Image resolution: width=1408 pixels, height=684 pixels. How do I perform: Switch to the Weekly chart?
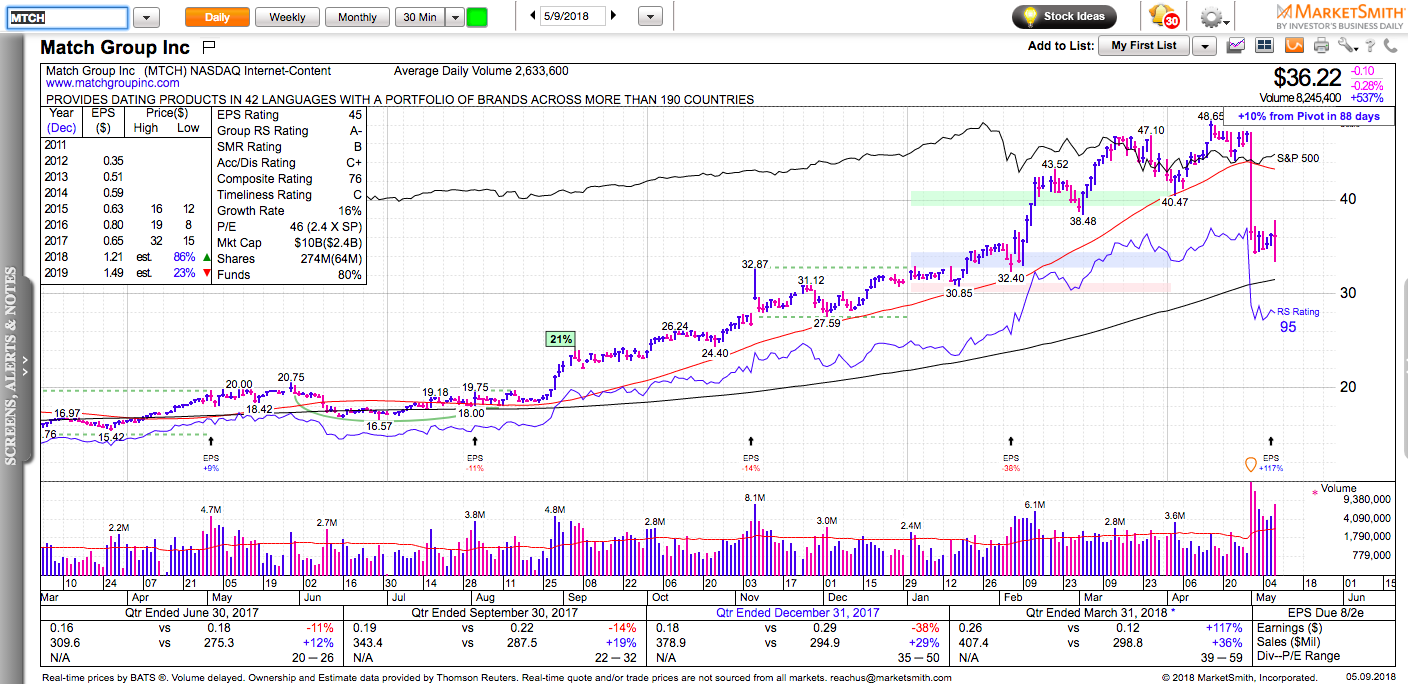click(x=288, y=17)
